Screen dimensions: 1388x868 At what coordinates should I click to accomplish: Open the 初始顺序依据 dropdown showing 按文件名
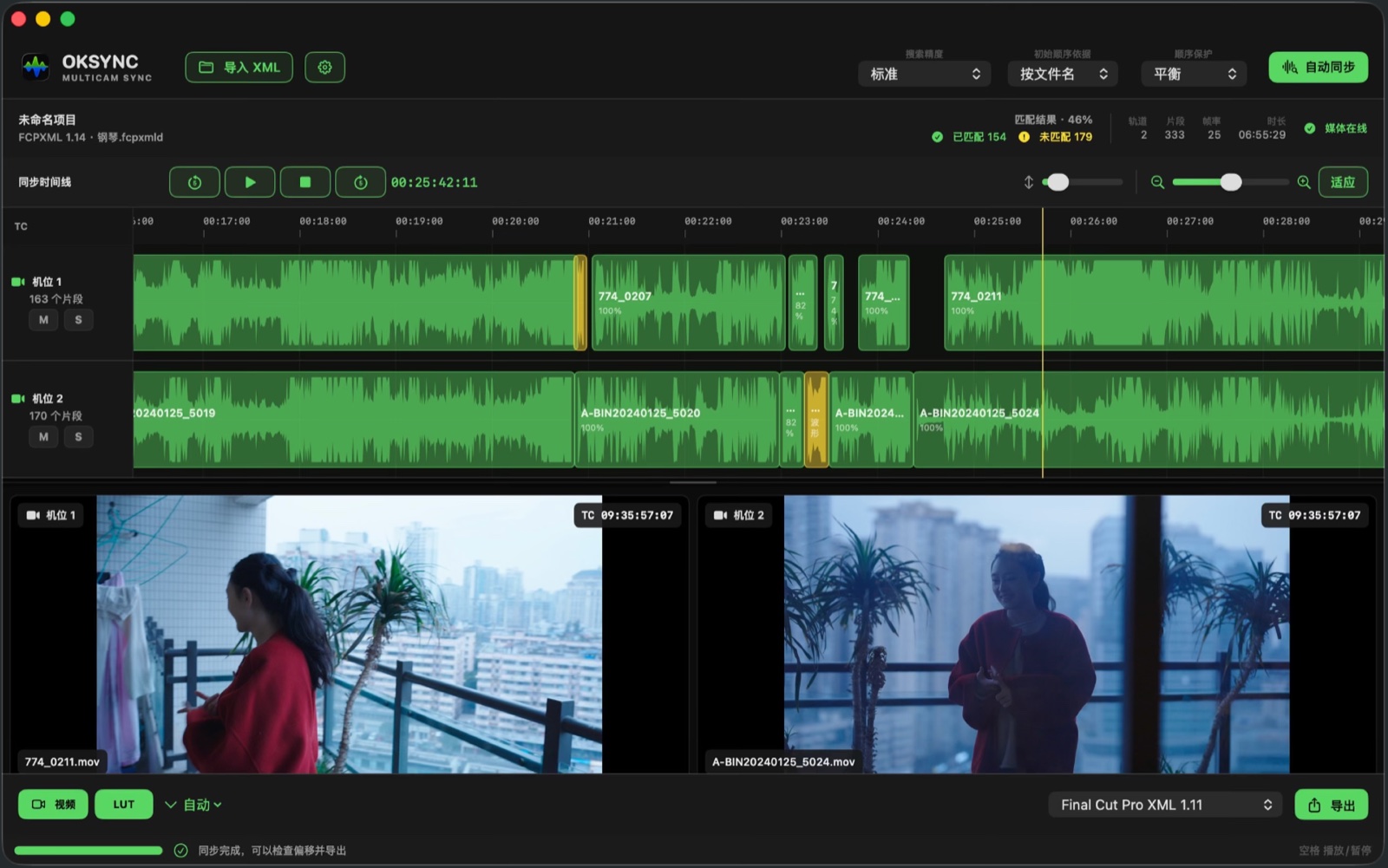click(x=1063, y=75)
